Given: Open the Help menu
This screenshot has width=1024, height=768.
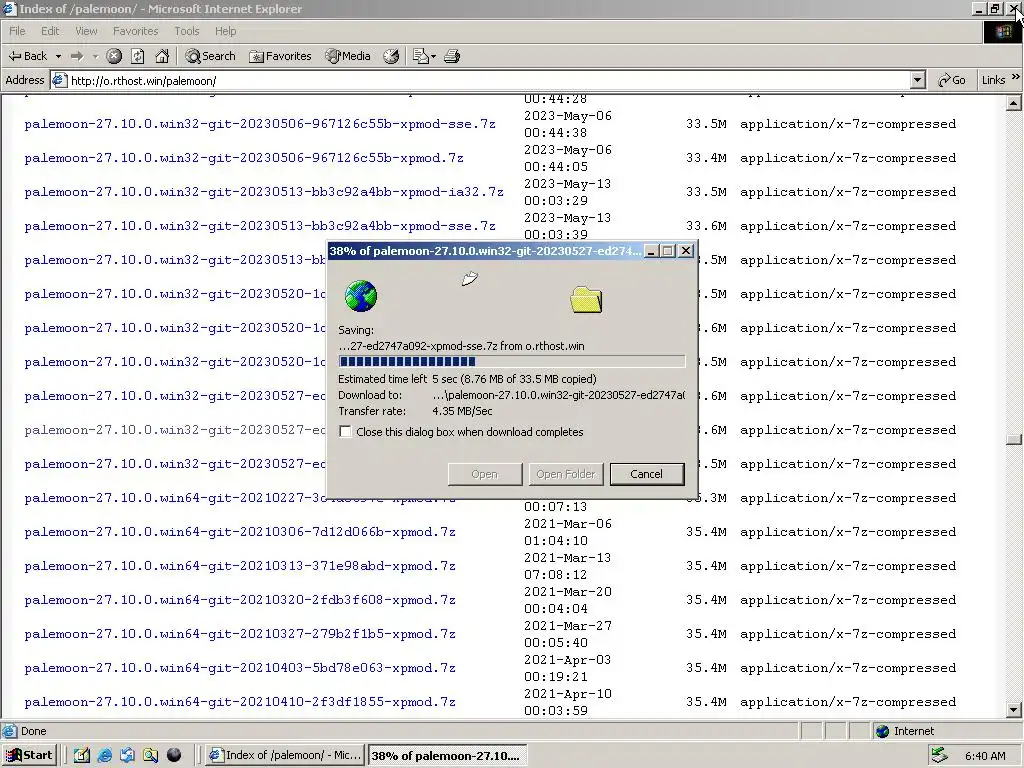Looking at the screenshot, I should 225,31.
